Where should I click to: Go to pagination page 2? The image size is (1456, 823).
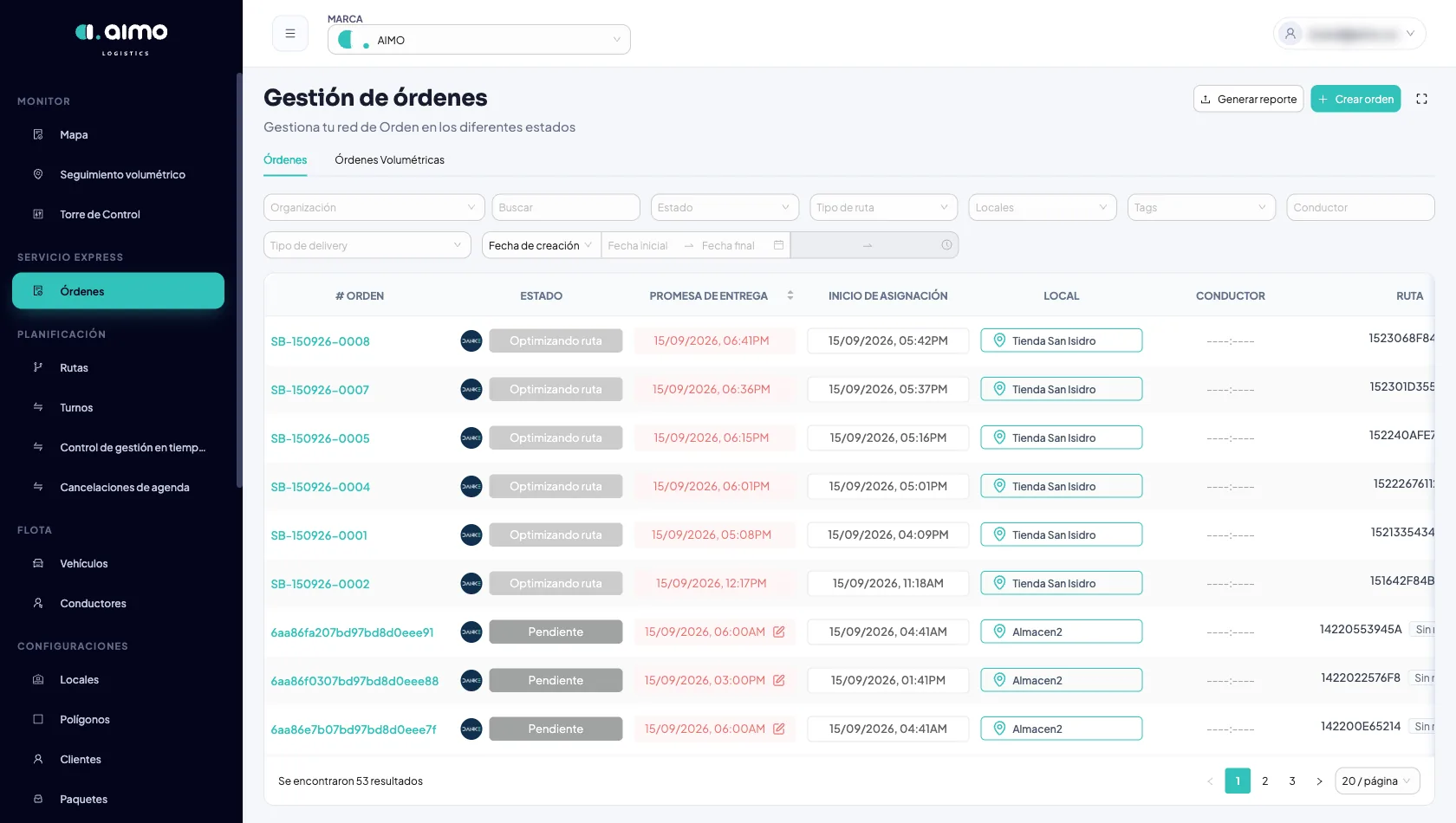pos(1265,781)
